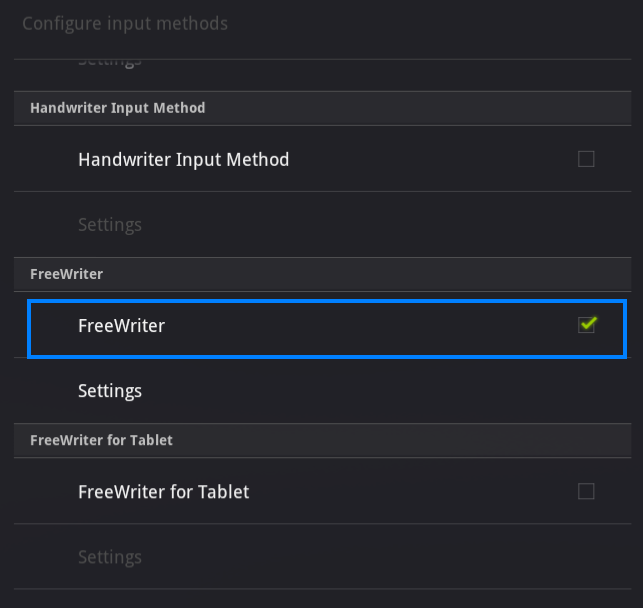This screenshot has height=608, width=643.
Task: Click the Handwriter Input Method section header
Action: [117, 108]
